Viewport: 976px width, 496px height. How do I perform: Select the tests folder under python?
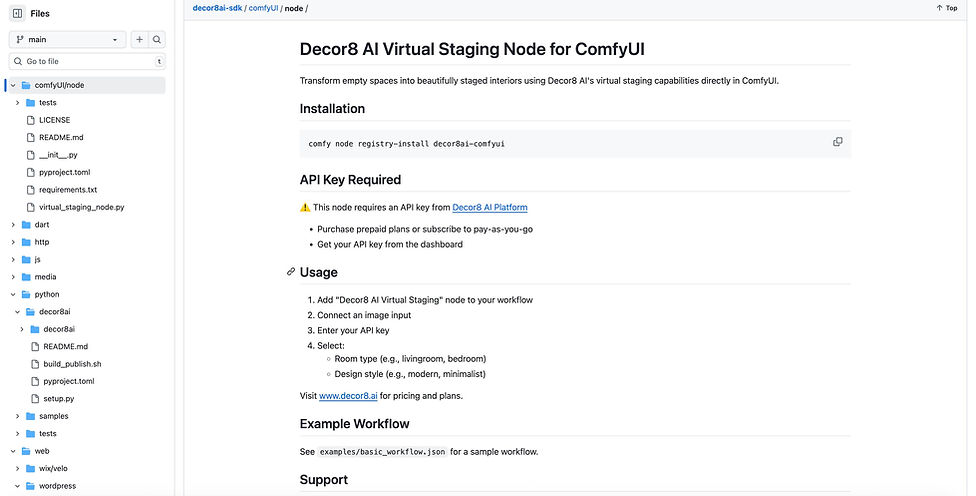[x=47, y=434]
